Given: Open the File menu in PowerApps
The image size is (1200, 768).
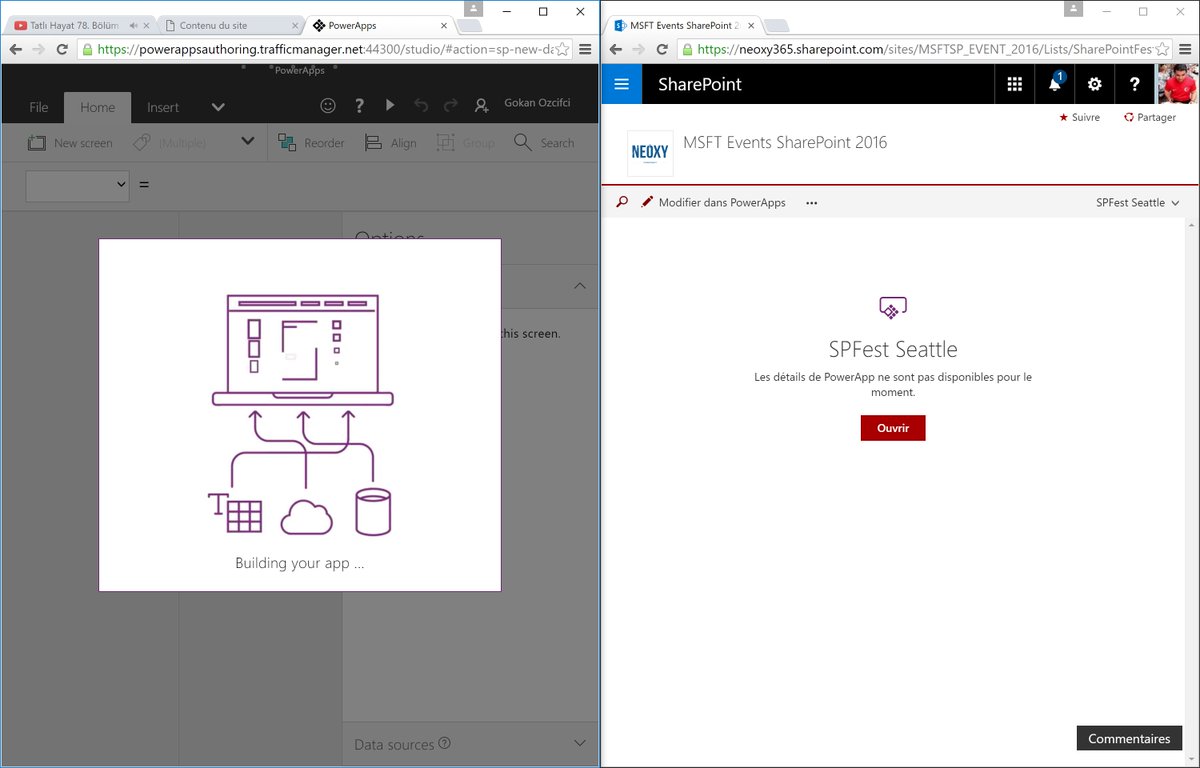Looking at the screenshot, I should [39, 107].
